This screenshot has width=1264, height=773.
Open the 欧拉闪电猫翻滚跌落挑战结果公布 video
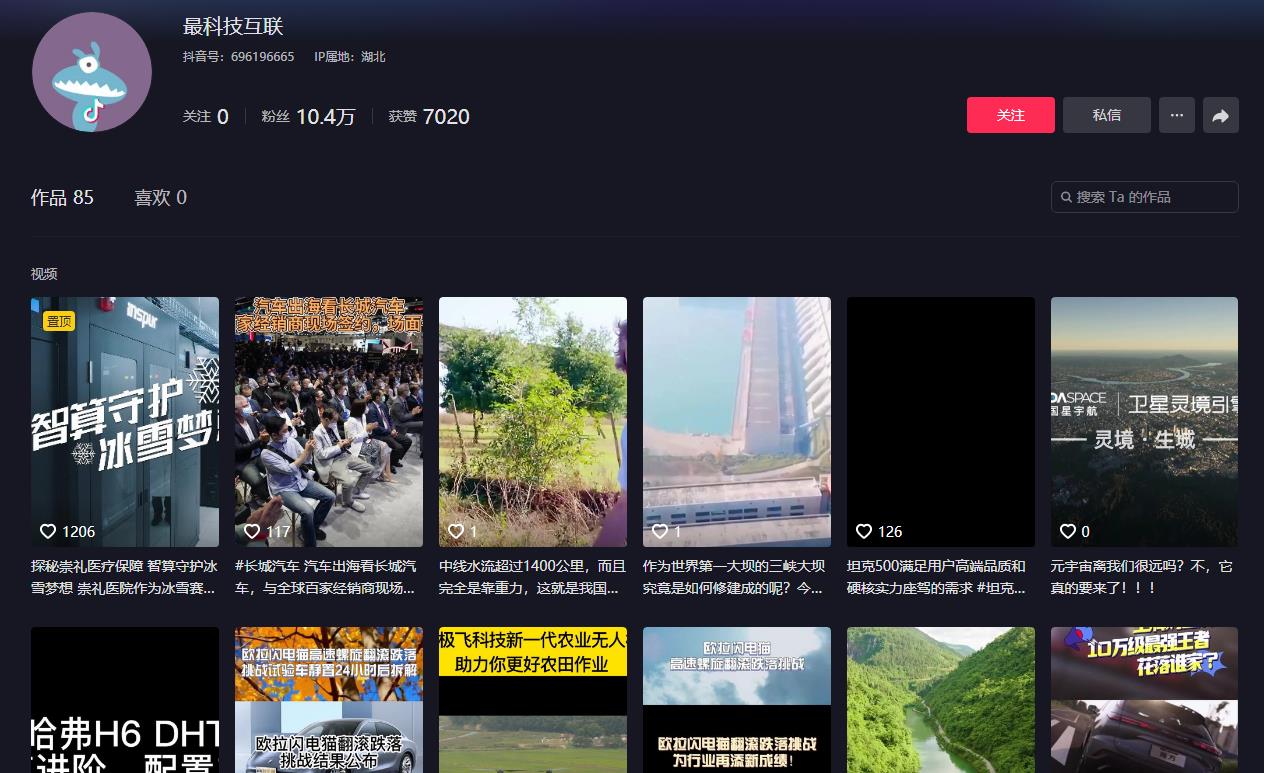(x=329, y=700)
